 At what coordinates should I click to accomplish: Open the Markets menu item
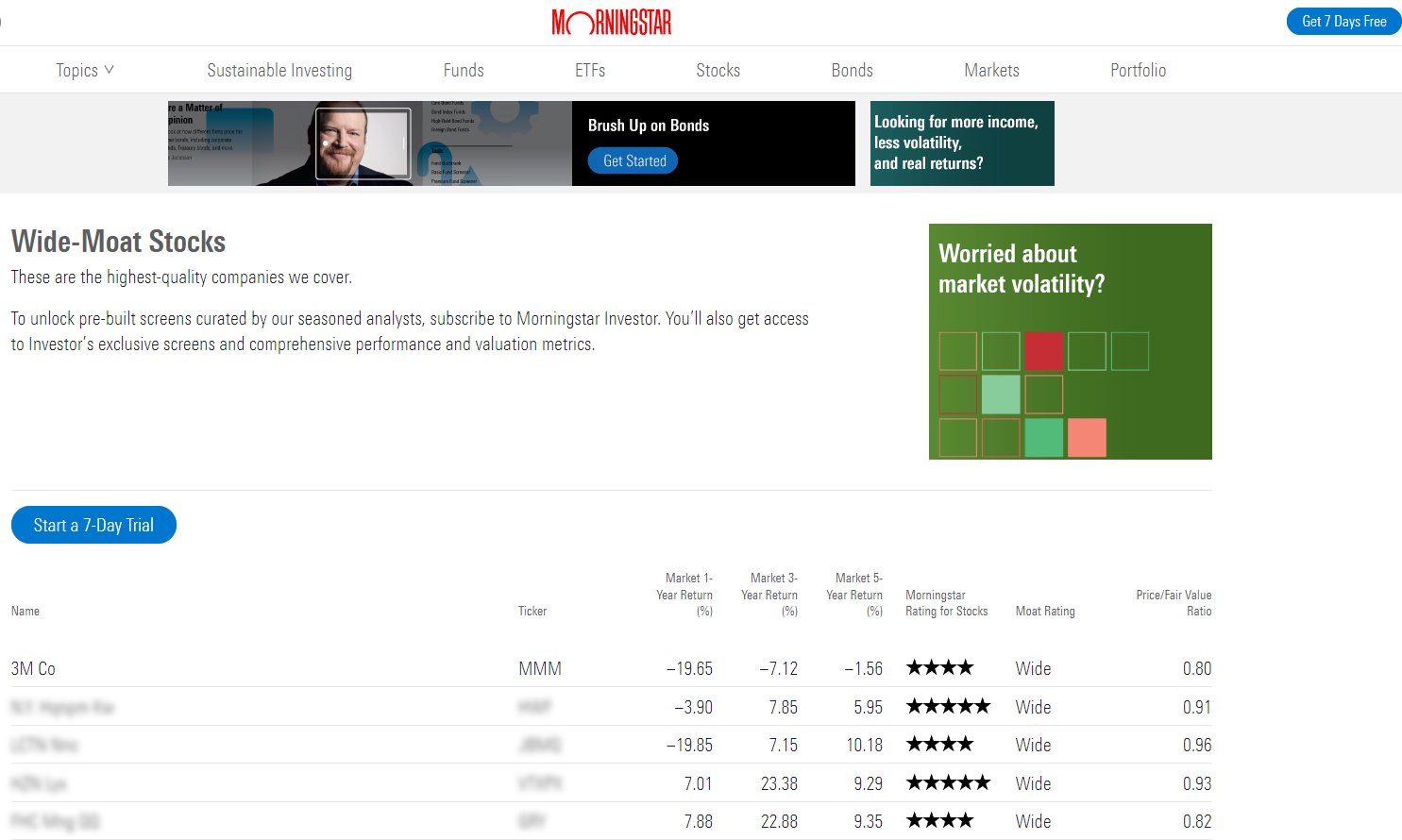(x=992, y=70)
